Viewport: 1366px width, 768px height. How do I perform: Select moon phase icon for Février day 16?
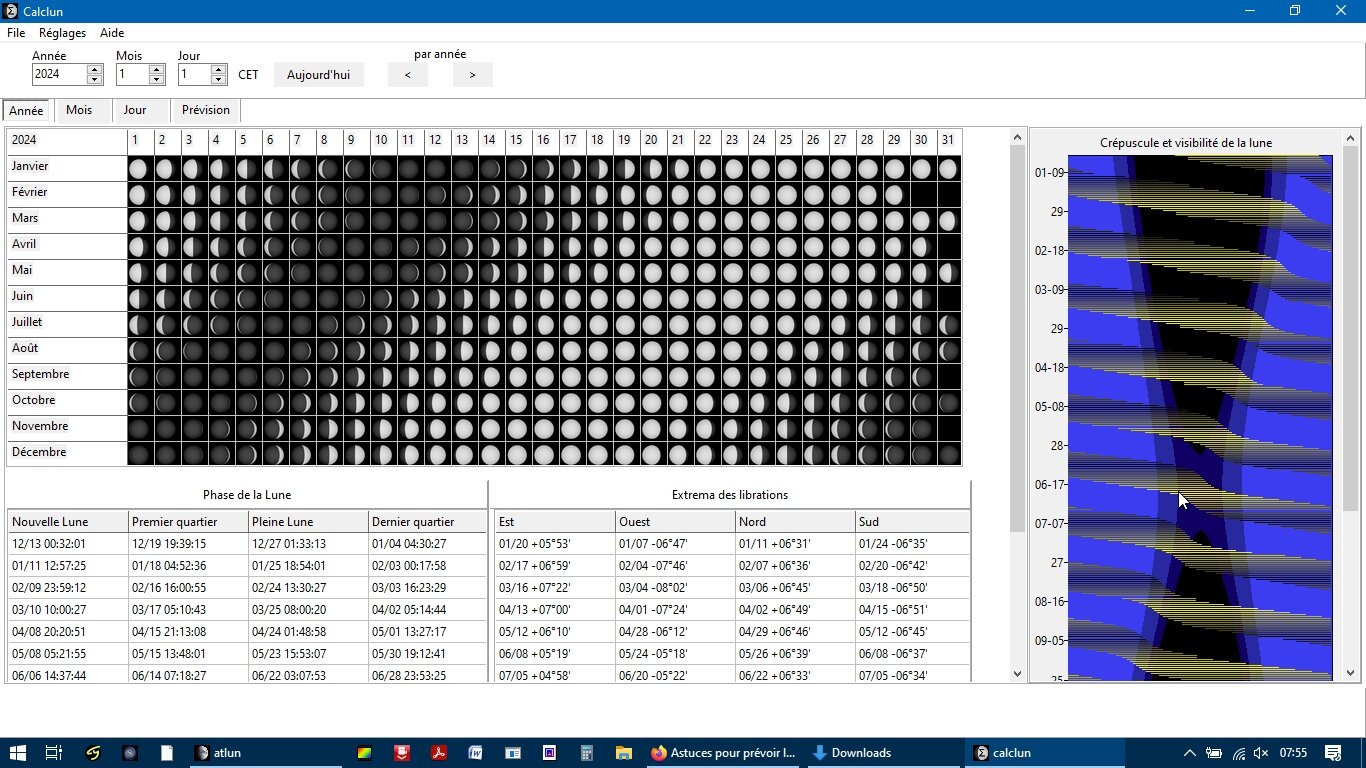pyautogui.click(x=543, y=194)
